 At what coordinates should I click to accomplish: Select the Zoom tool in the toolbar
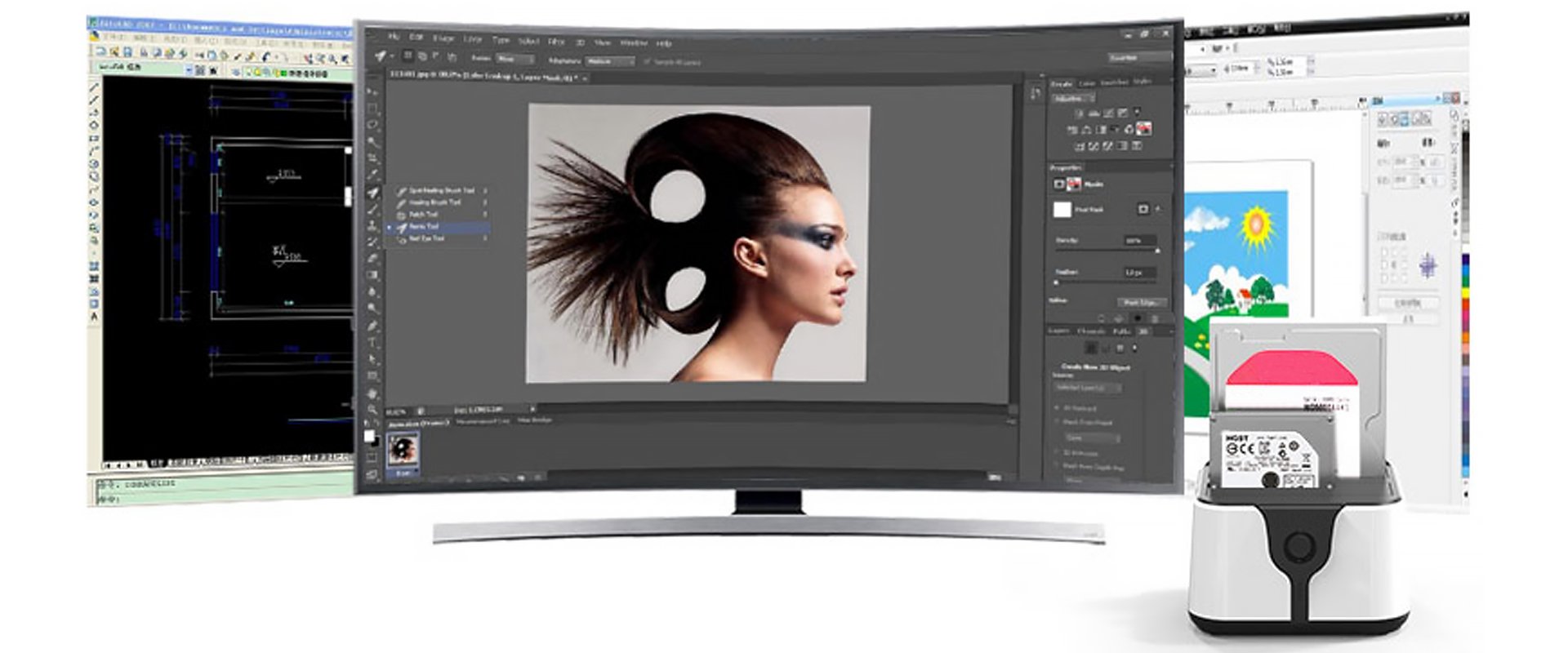point(372,410)
